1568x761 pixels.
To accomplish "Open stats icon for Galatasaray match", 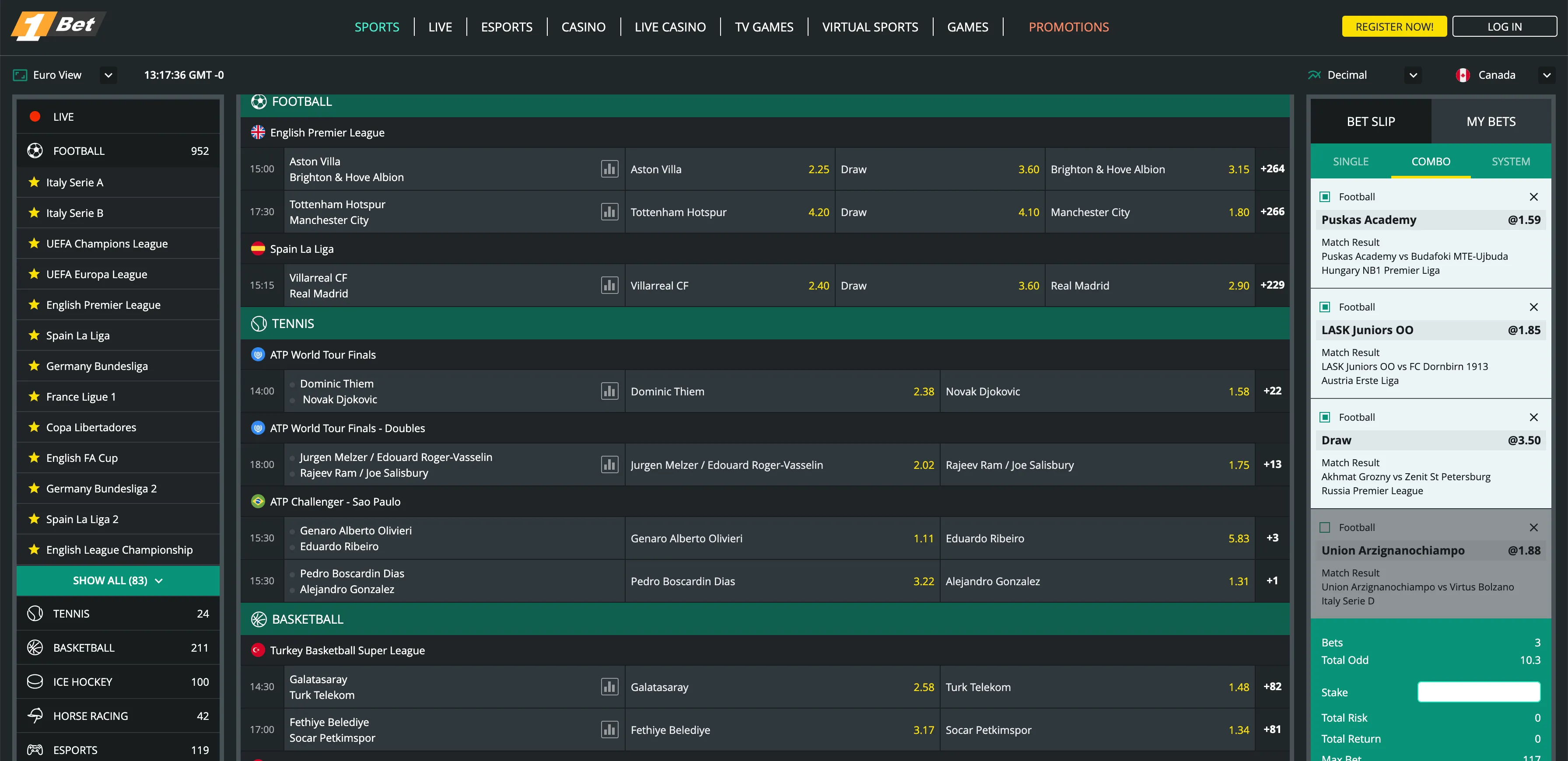I will point(609,687).
